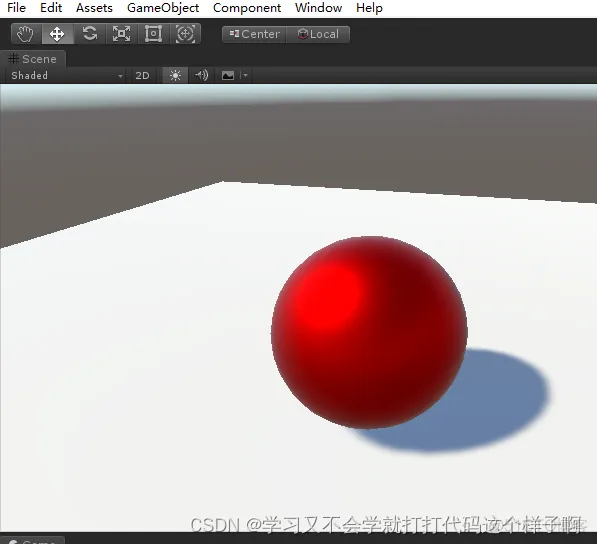Open the Component menu
597x544 pixels.
247,8
